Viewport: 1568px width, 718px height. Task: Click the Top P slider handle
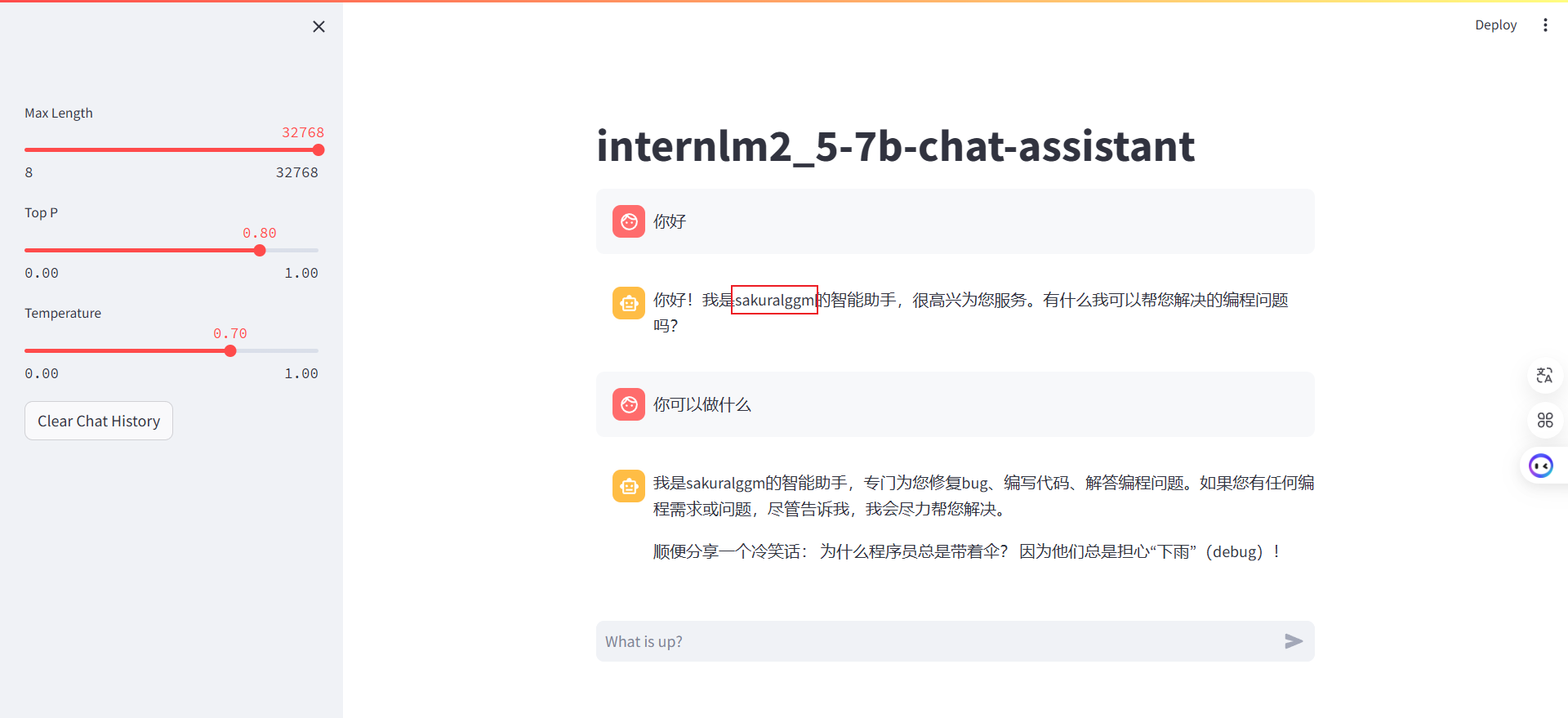click(x=260, y=251)
